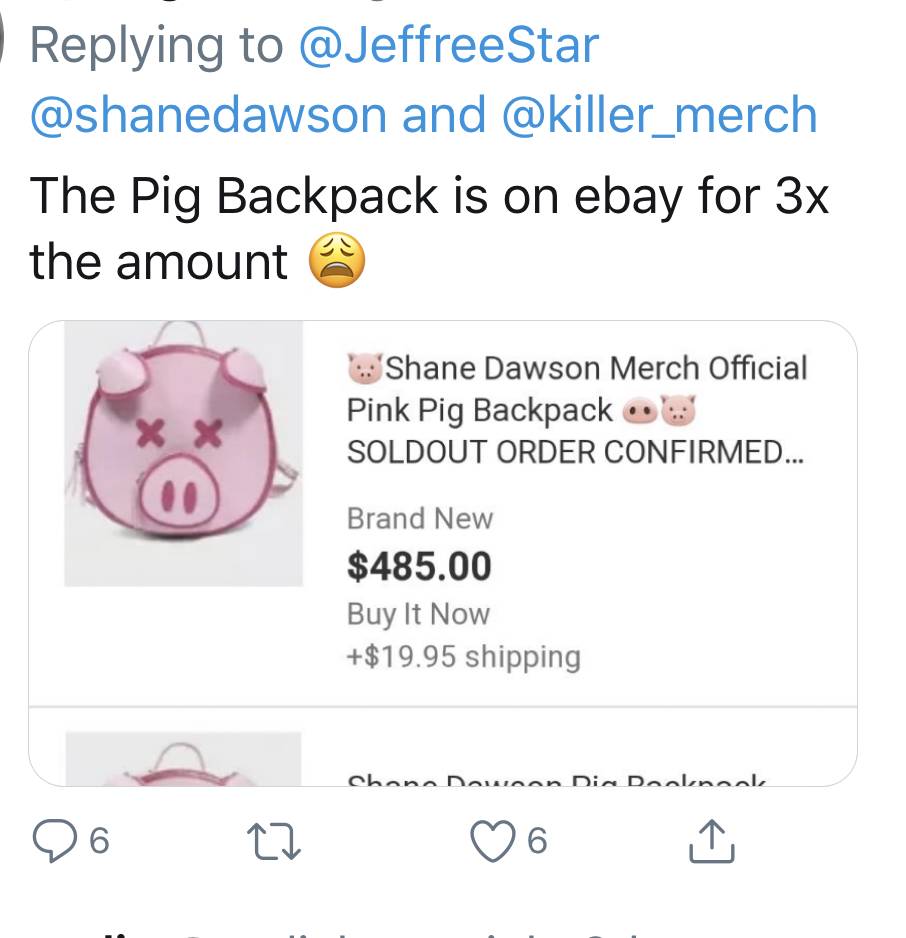Tap the pig face emoji before Shane Dawson
This screenshot has width=906, height=938.
click(365, 368)
